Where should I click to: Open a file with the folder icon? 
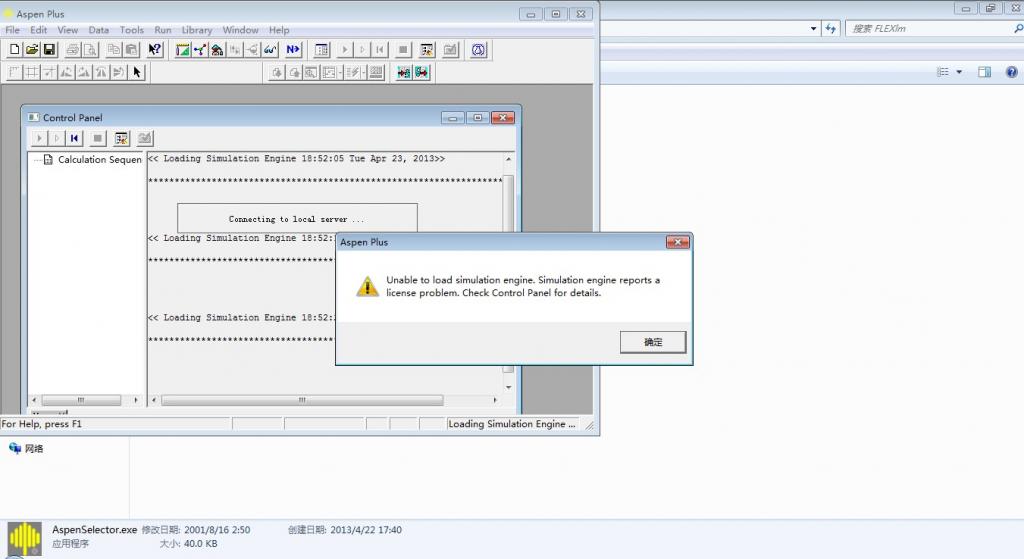[x=31, y=50]
